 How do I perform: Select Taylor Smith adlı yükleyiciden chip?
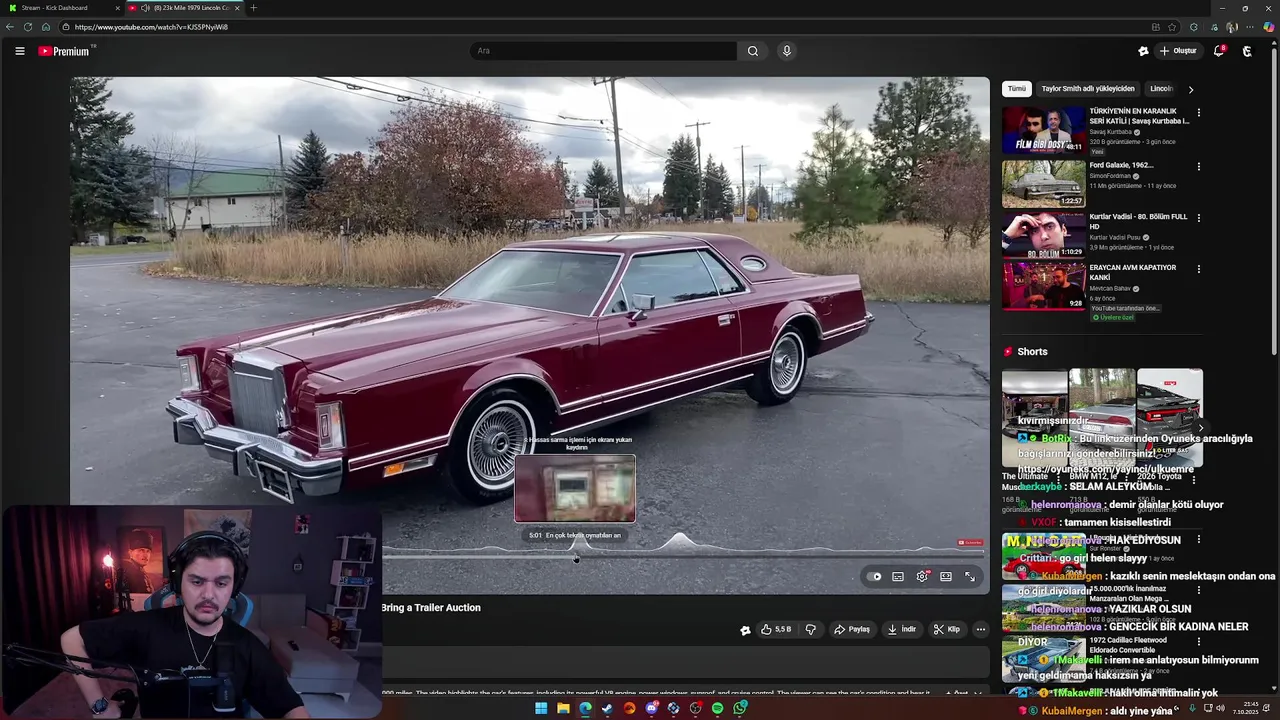pos(1088,89)
